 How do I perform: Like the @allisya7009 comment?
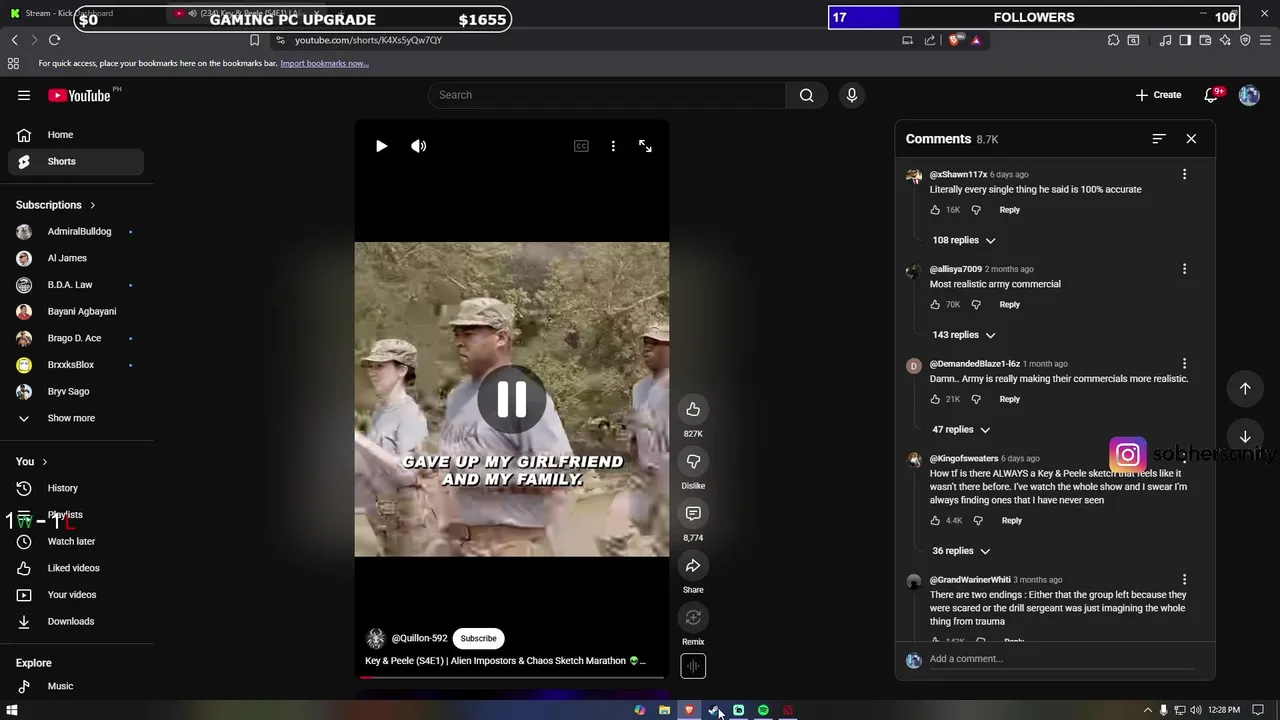point(935,304)
